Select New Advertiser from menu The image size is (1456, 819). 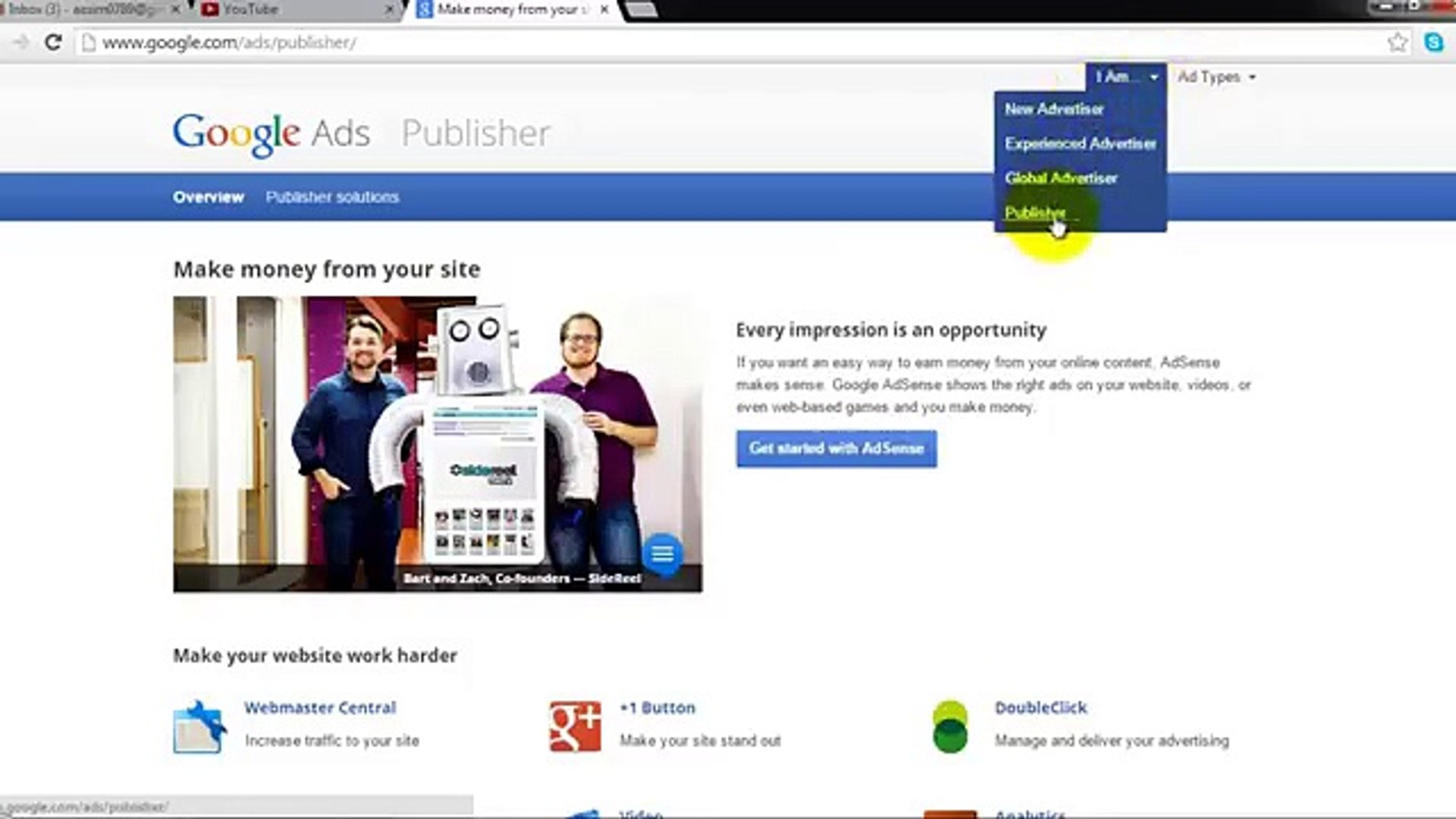[x=1053, y=109]
